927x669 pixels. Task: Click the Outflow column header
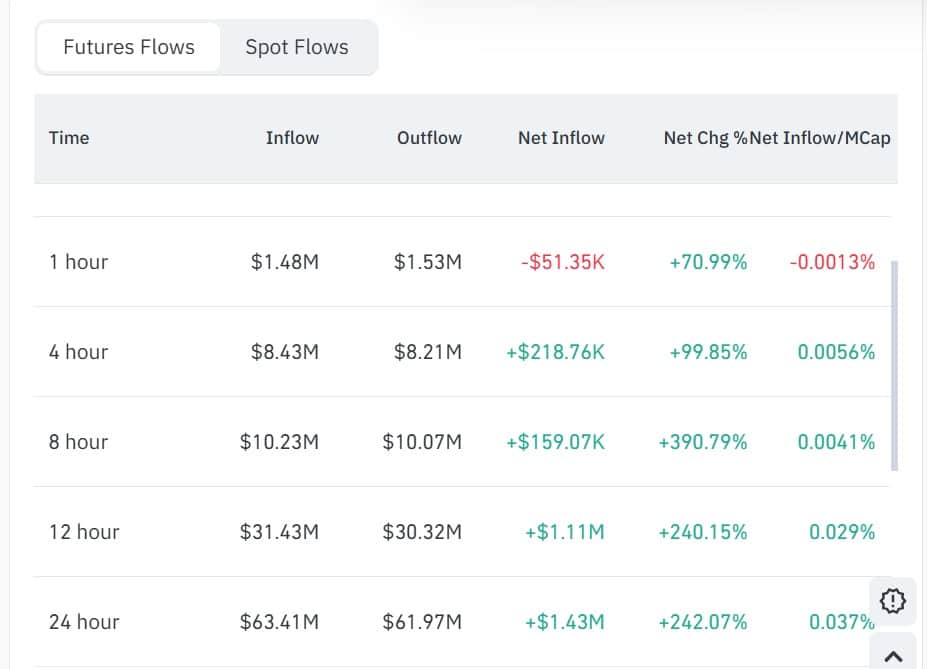click(428, 138)
